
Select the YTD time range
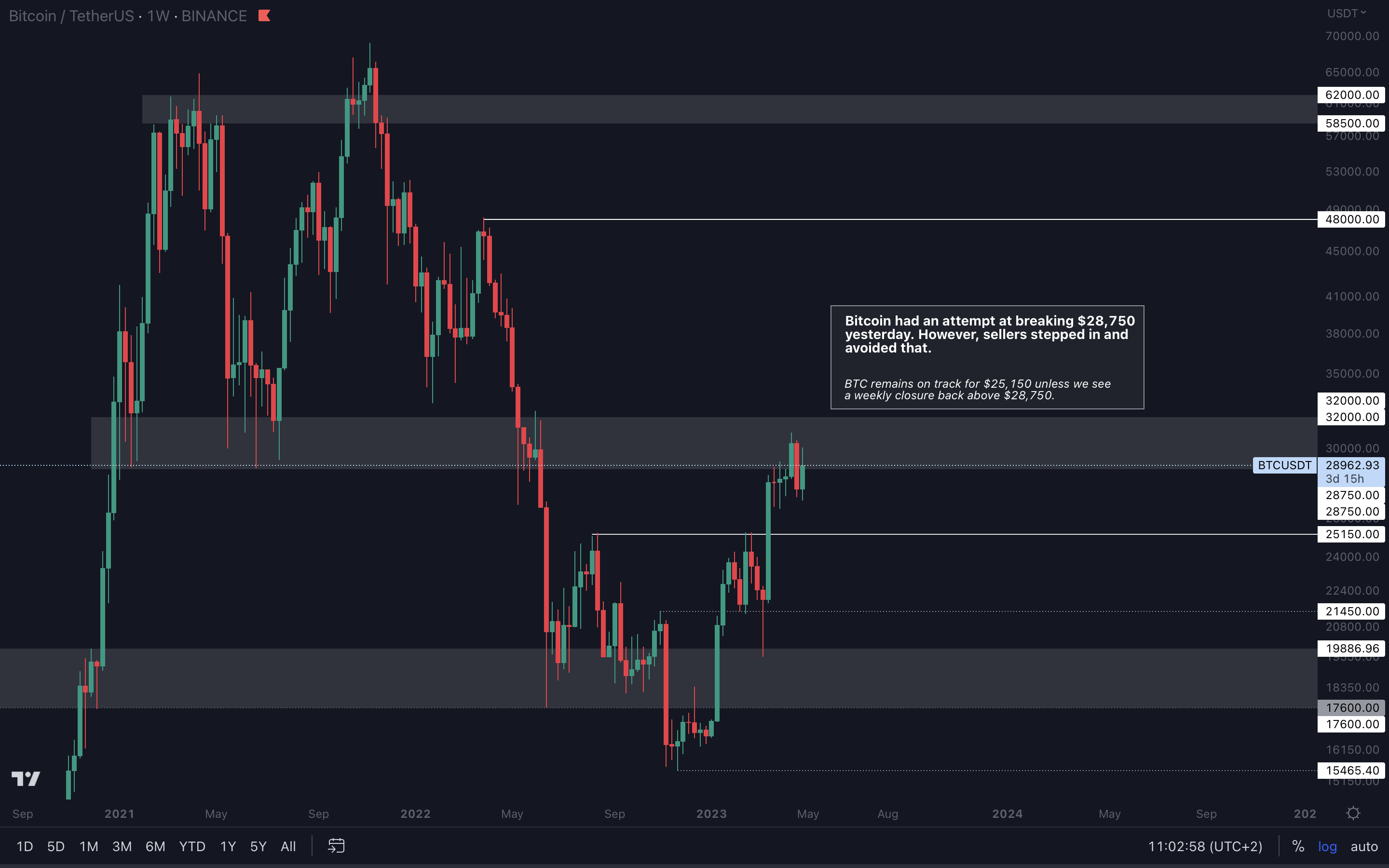[191, 846]
